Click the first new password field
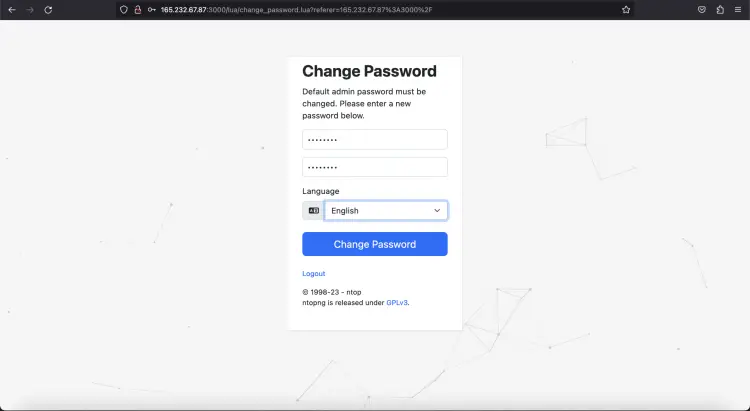This screenshot has height=411, width=750. coord(375,139)
